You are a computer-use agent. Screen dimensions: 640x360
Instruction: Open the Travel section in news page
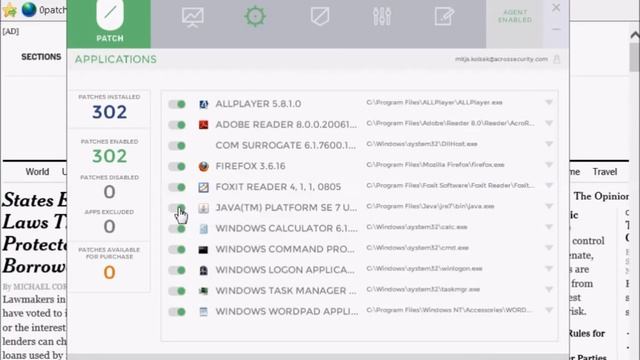point(604,172)
